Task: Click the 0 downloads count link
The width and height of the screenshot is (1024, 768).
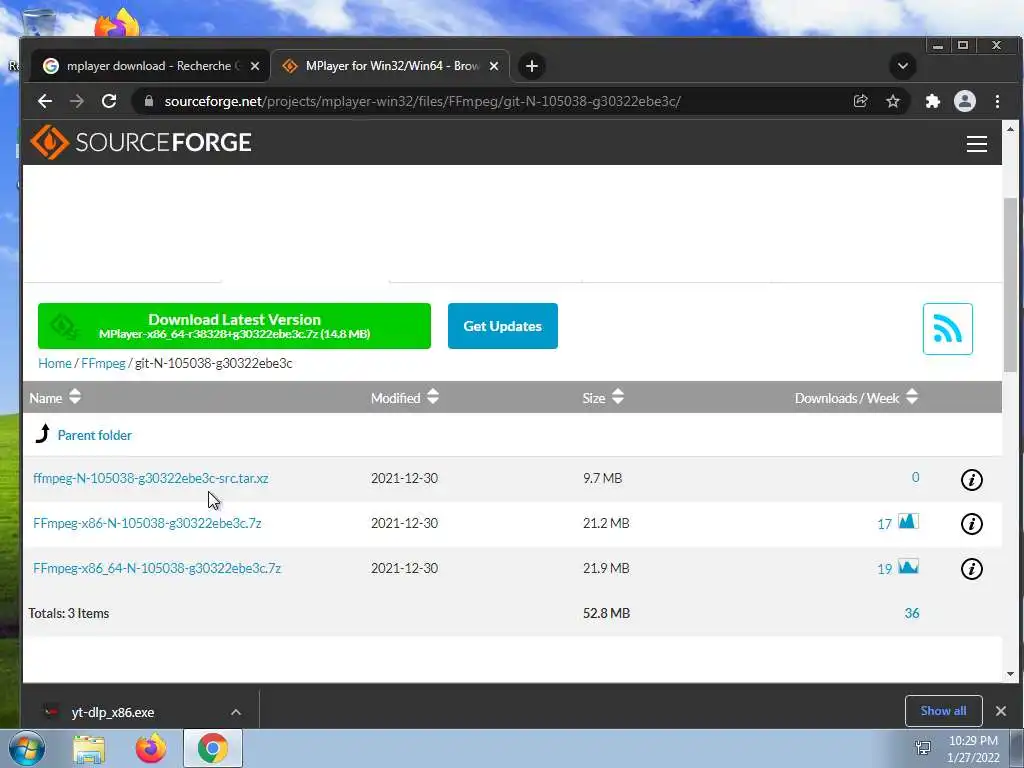Action: pos(915,477)
